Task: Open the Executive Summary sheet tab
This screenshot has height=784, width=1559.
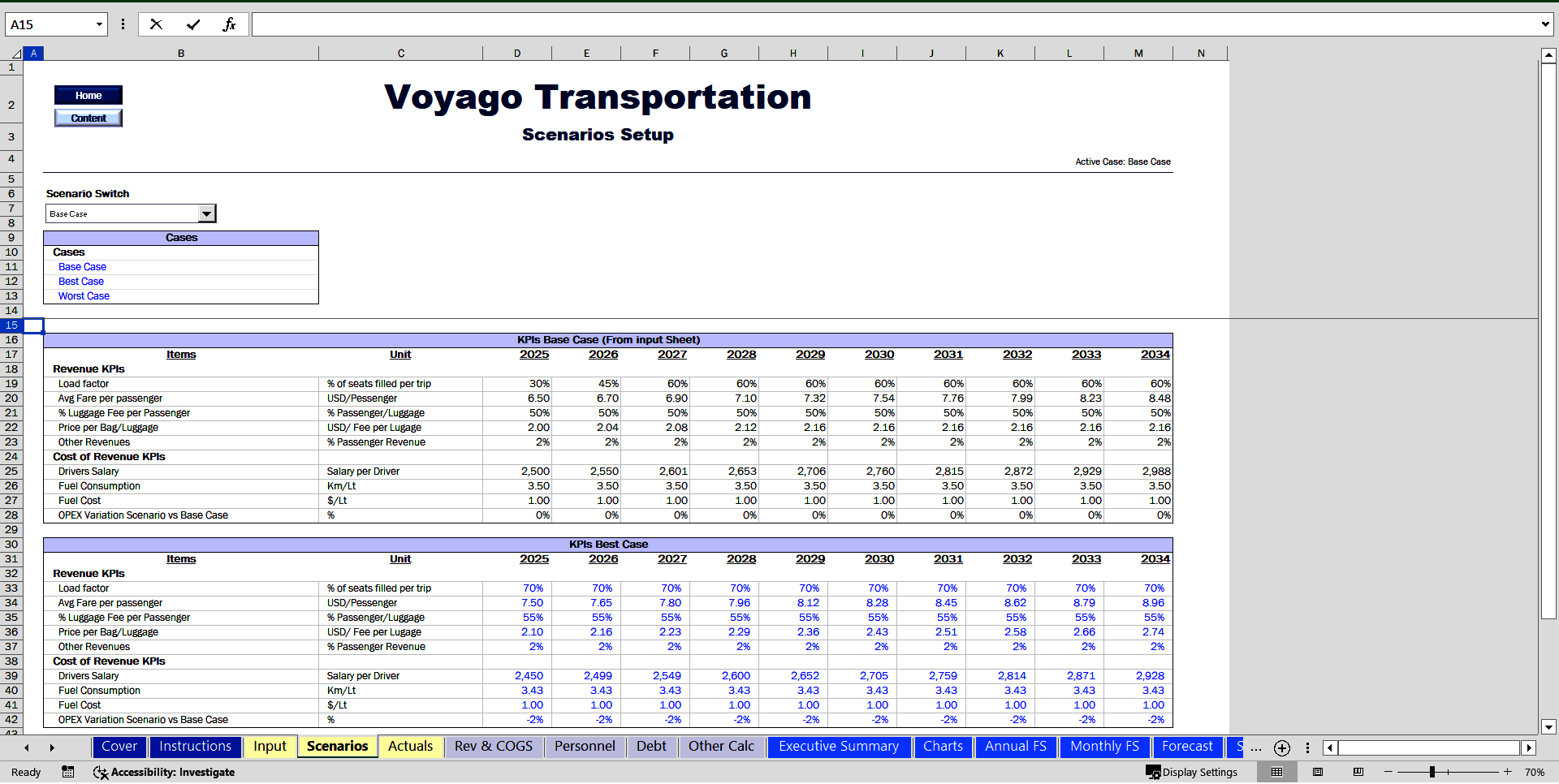Action: pos(839,747)
